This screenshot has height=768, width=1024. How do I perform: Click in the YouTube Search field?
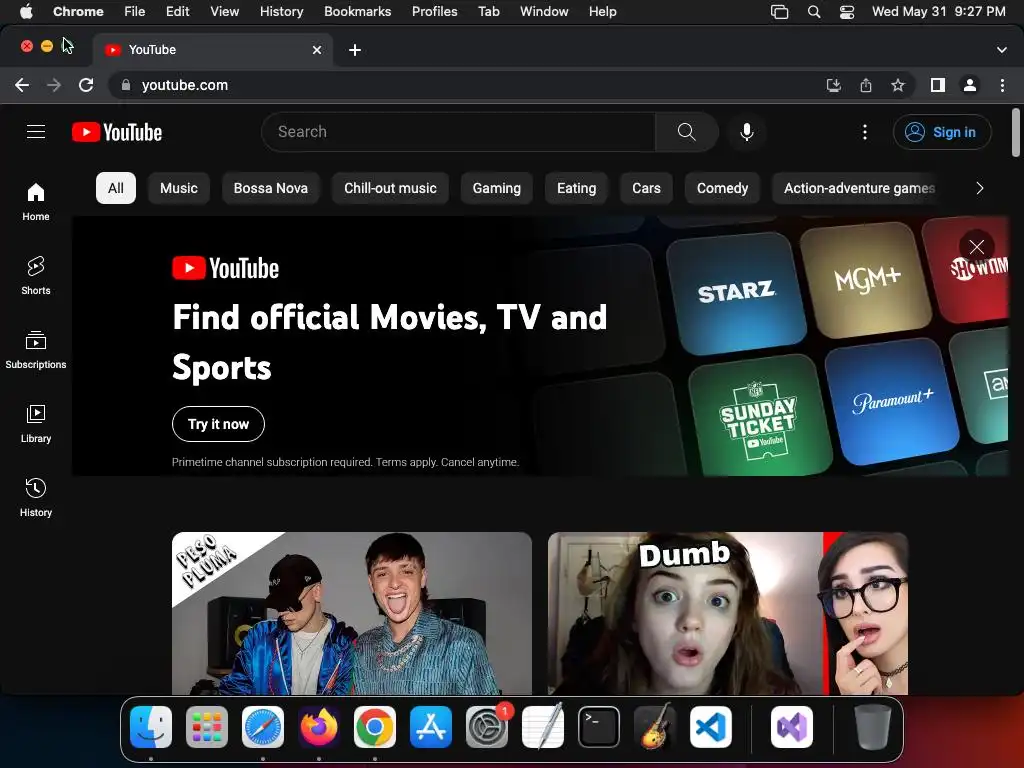[x=458, y=132]
